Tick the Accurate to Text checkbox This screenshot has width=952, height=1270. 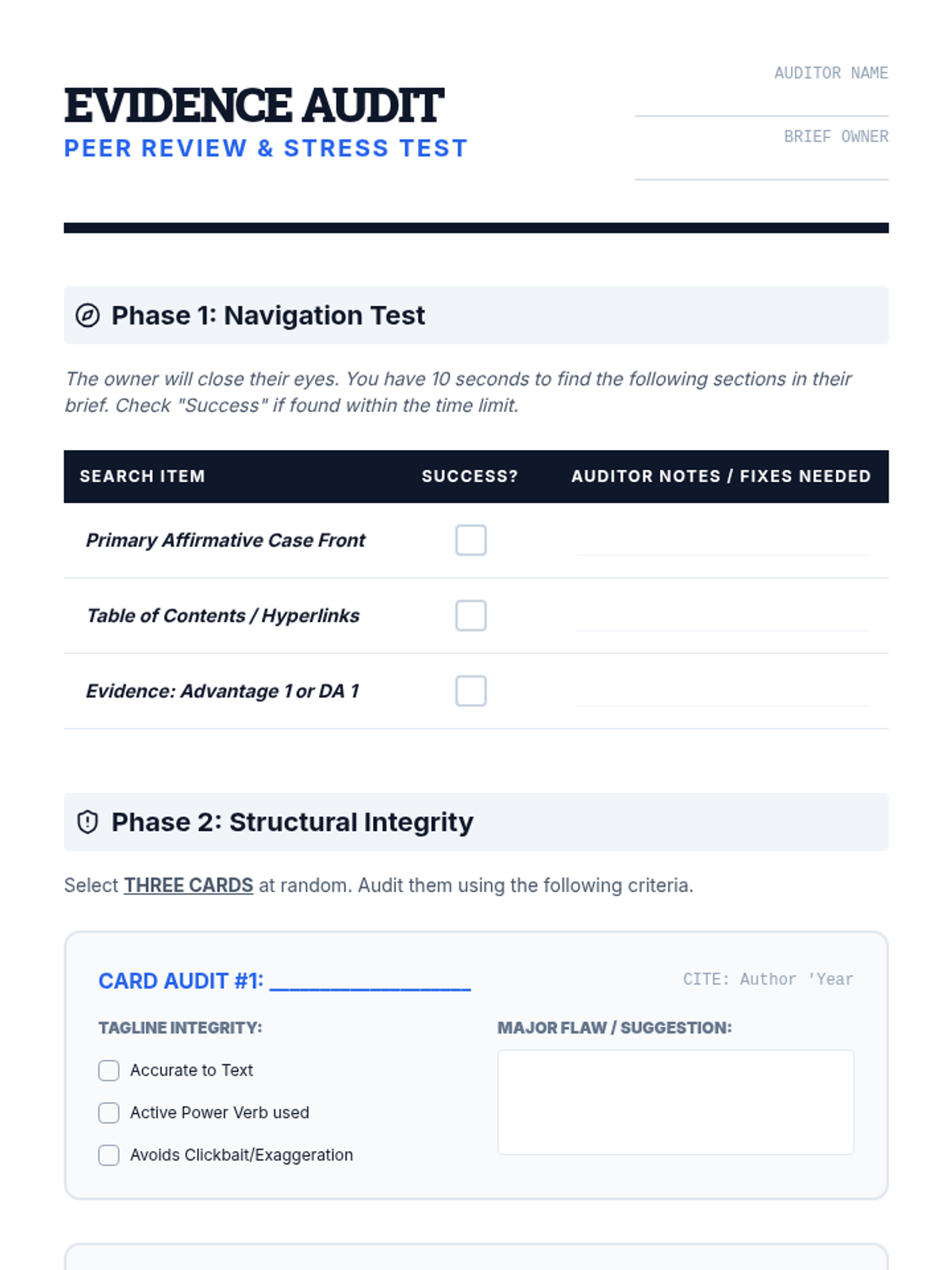click(109, 1070)
